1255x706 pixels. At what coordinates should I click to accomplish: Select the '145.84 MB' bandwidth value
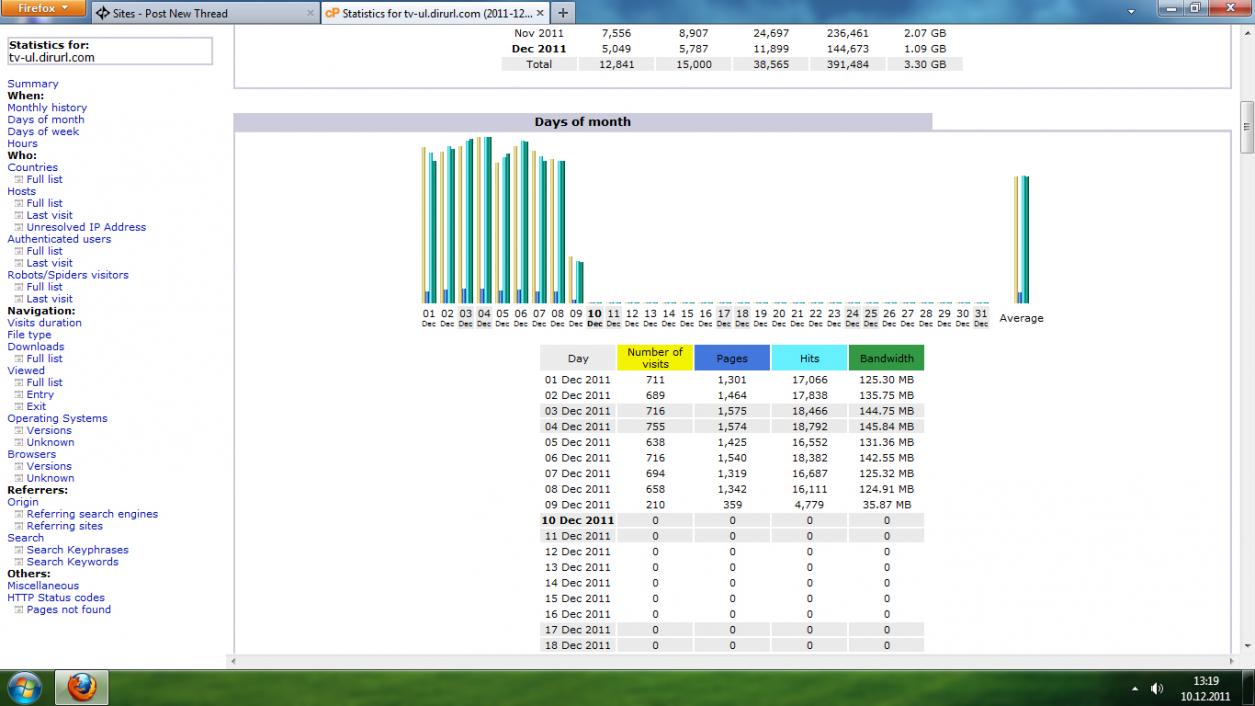pyautogui.click(x=887, y=427)
